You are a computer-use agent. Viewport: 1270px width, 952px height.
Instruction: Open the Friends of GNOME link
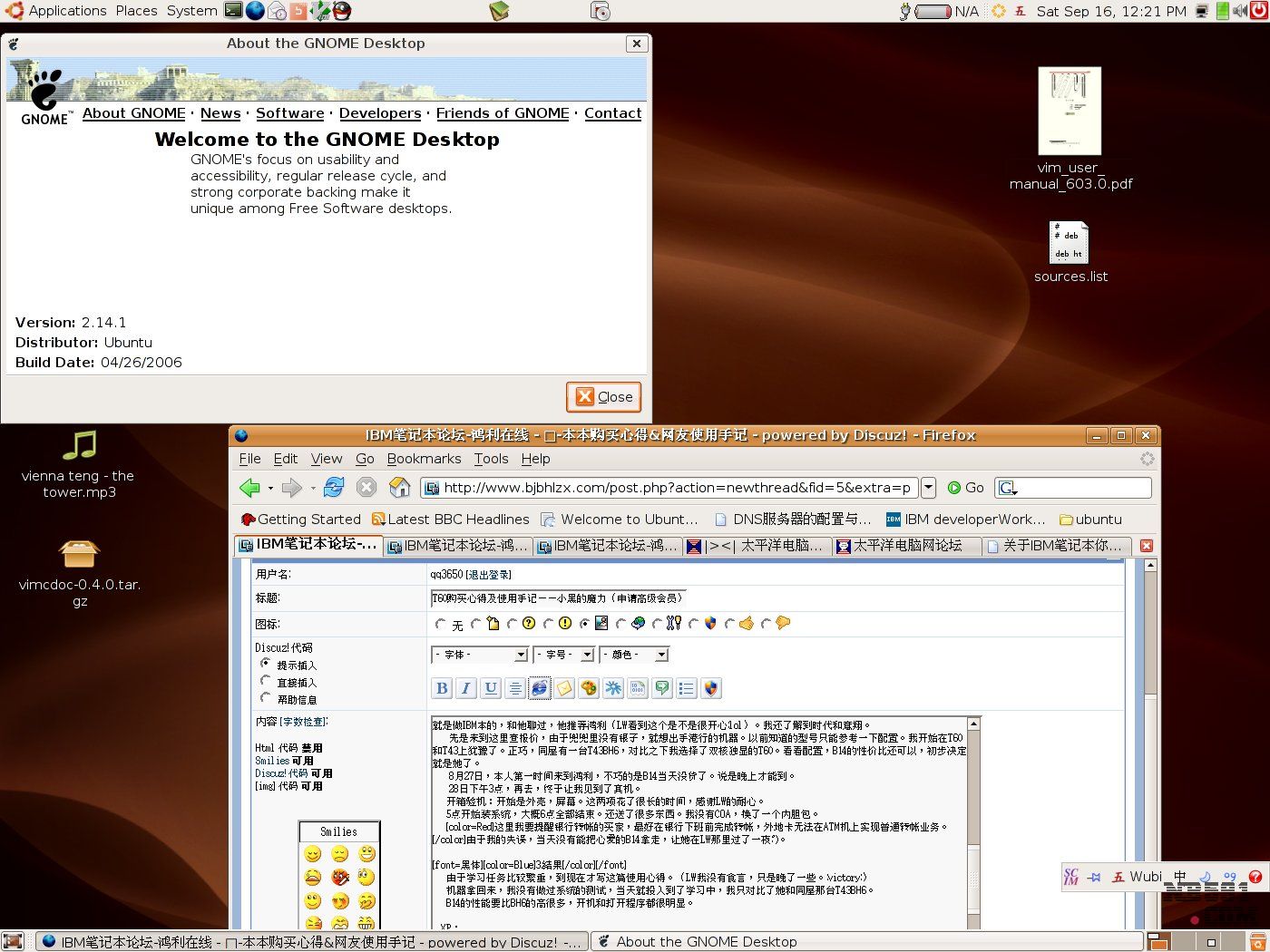tap(503, 113)
